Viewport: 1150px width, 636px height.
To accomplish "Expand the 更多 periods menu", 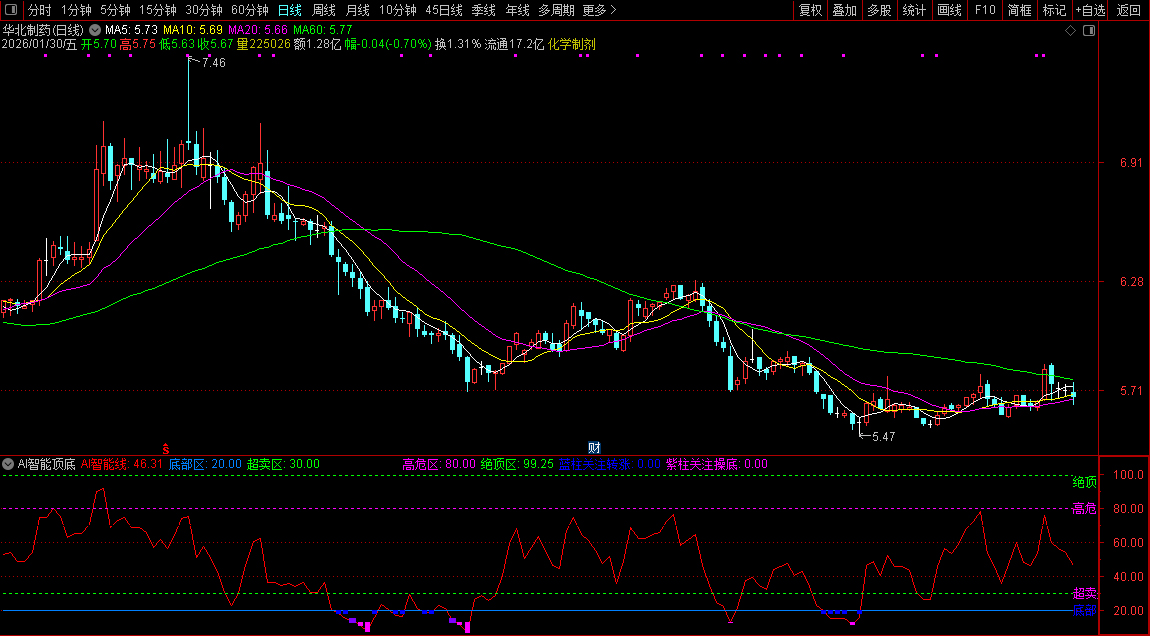I will click(x=599, y=10).
